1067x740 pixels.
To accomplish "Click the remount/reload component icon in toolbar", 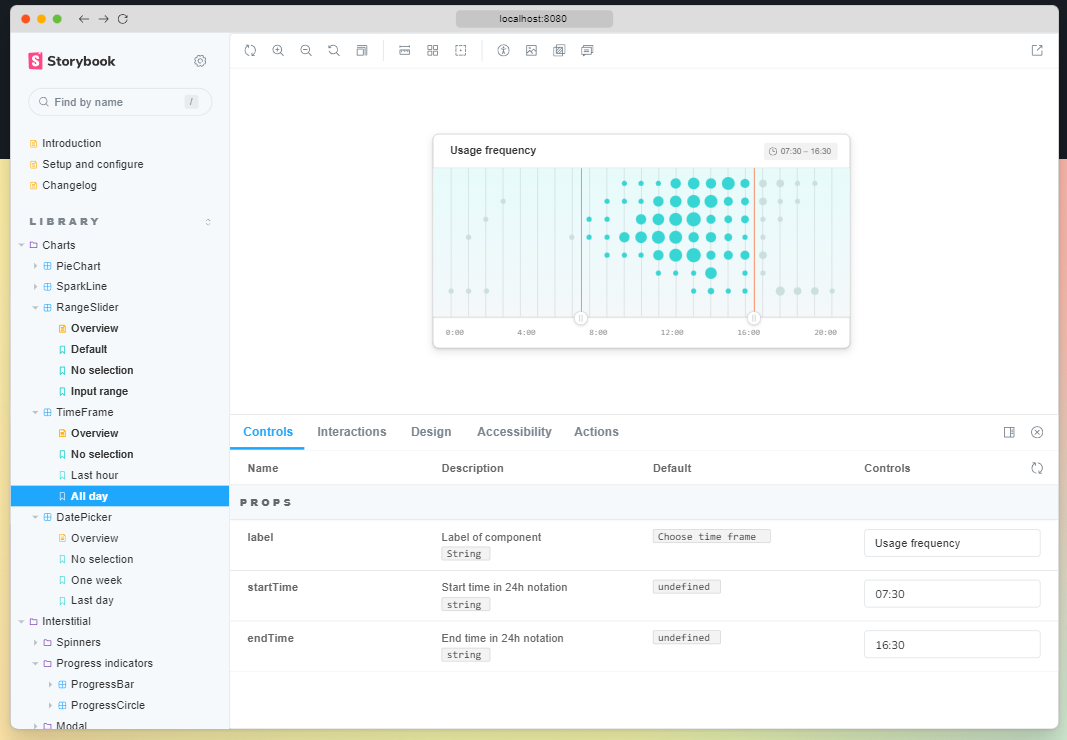I will (250, 50).
